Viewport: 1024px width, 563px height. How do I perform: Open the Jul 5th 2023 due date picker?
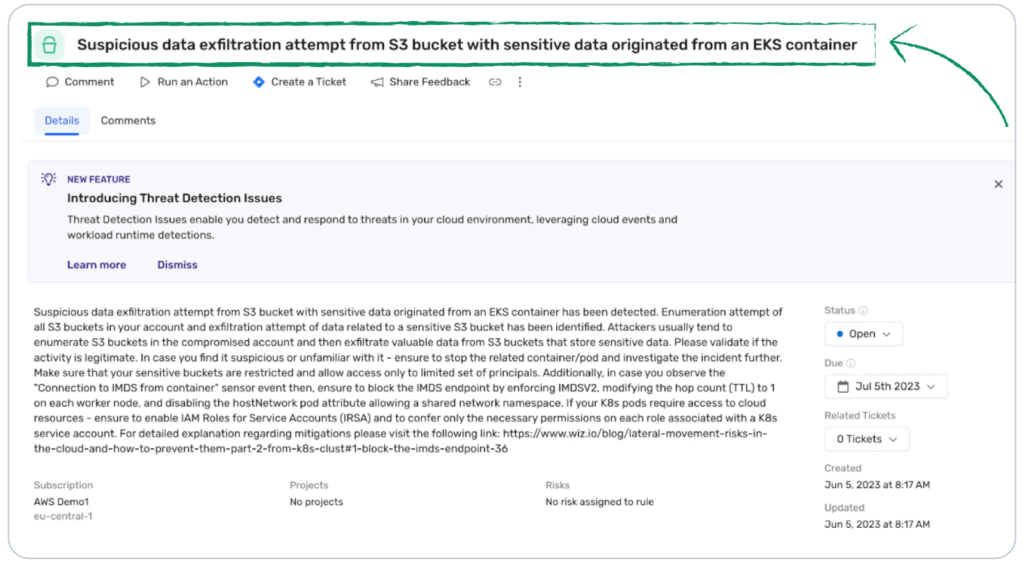click(885, 386)
